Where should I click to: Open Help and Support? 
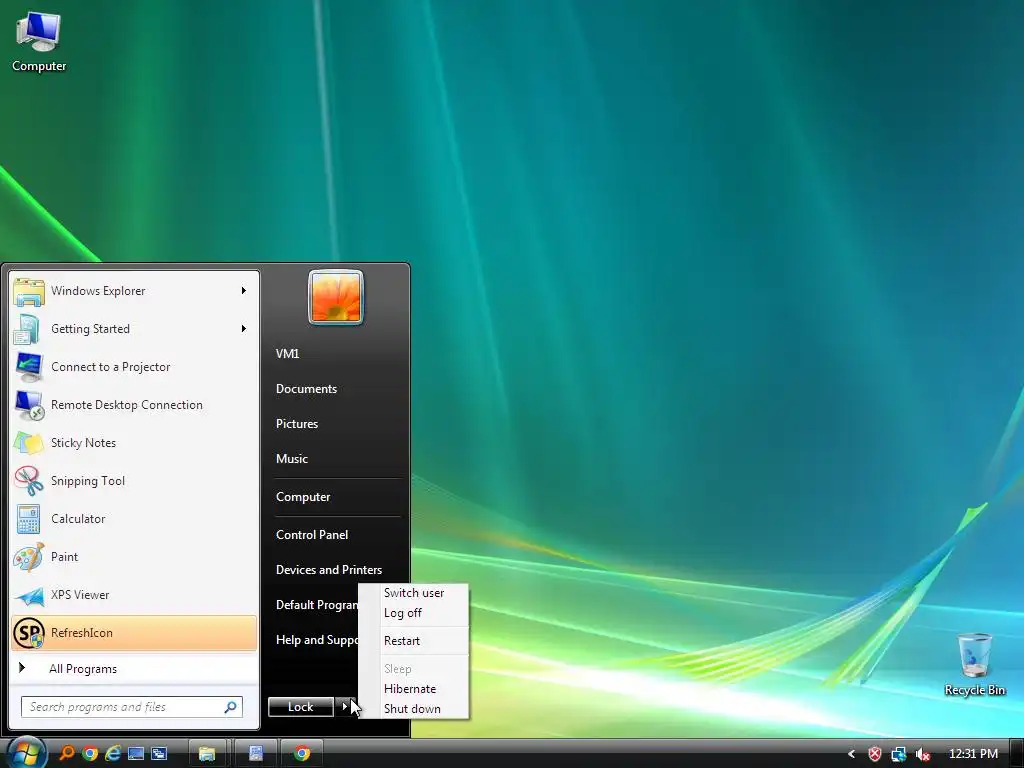(317, 640)
